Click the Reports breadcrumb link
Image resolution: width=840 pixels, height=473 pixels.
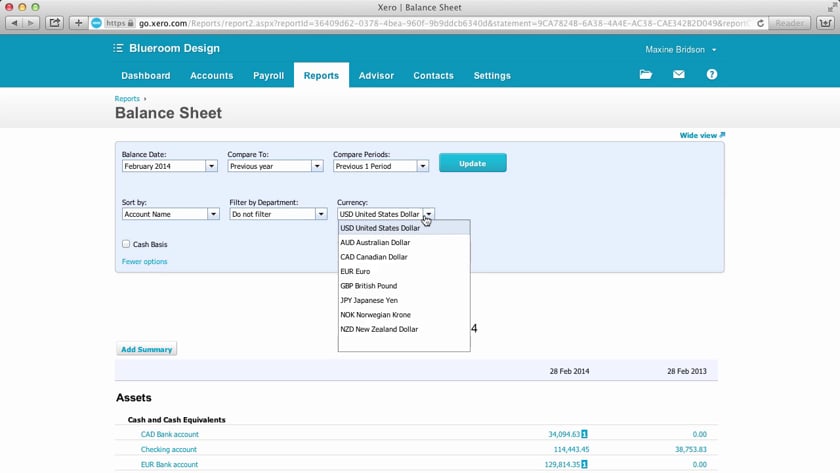tap(127, 99)
